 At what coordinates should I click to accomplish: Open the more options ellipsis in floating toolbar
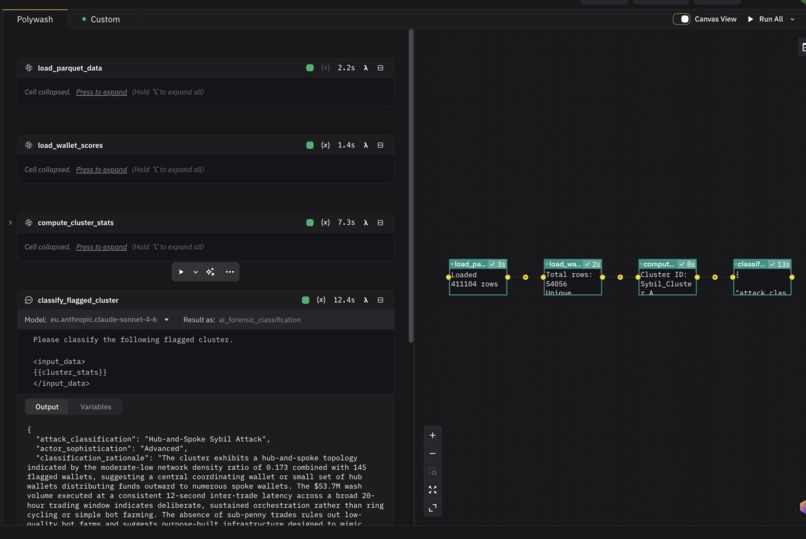[x=230, y=272]
